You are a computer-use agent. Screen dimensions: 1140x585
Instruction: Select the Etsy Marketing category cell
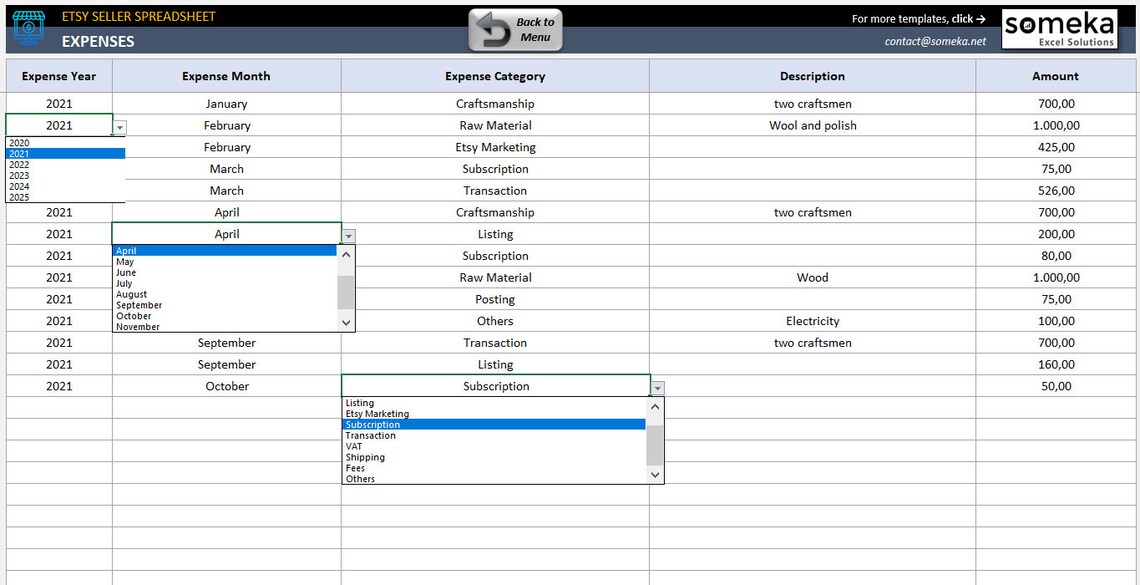click(x=495, y=147)
